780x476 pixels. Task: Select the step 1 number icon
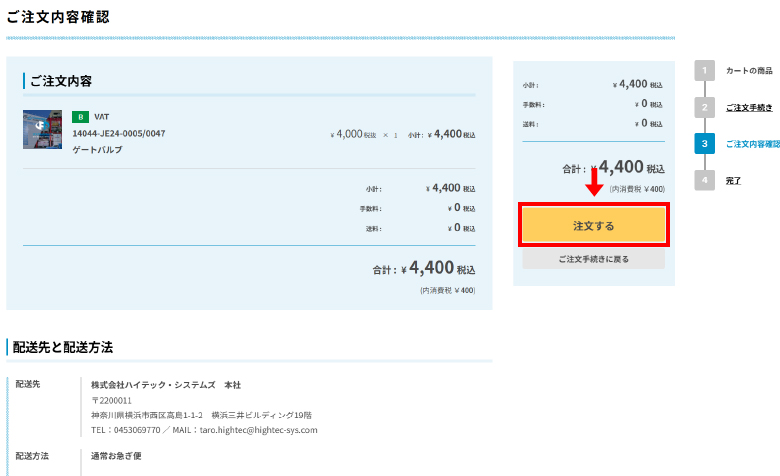click(704, 71)
